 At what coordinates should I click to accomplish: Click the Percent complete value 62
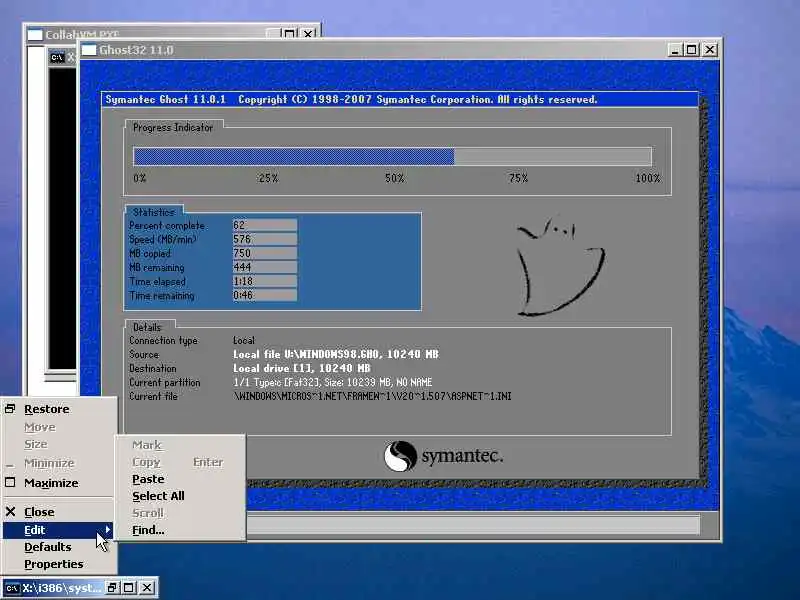(265, 225)
